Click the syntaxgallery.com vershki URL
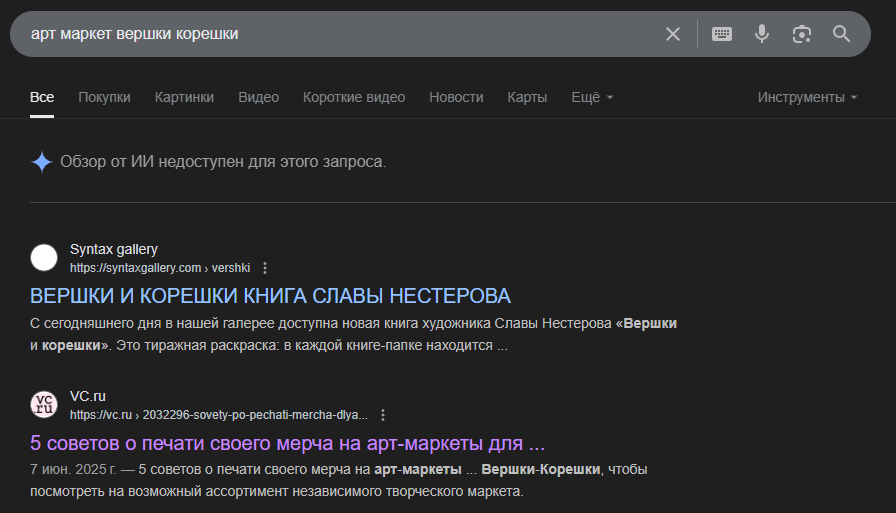Viewport: 896px width, 513px height. click(160, 268)
